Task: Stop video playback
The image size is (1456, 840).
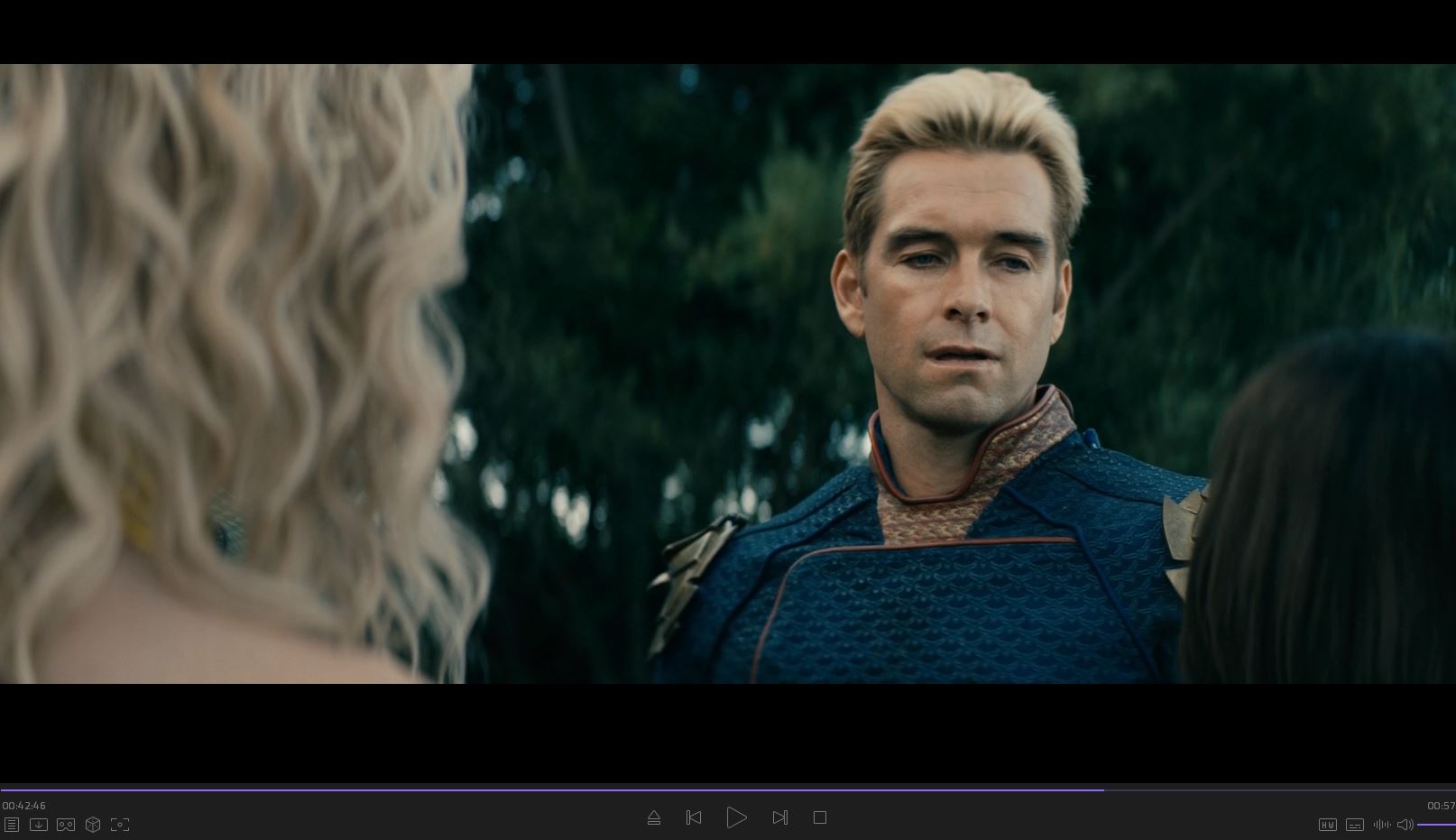Action: click(x=820, y=817)
